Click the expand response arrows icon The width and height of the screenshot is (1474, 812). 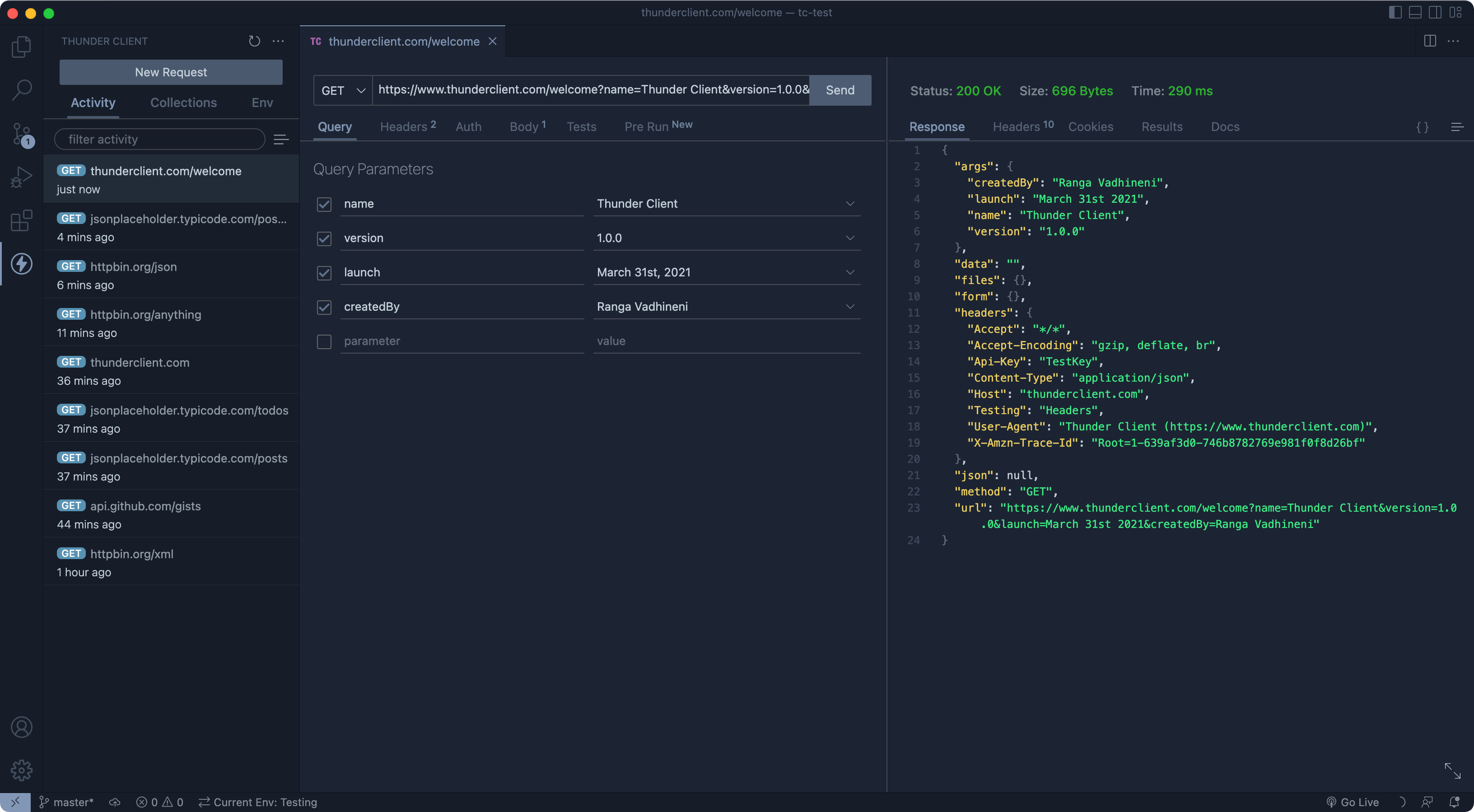tap(1452, 771)
